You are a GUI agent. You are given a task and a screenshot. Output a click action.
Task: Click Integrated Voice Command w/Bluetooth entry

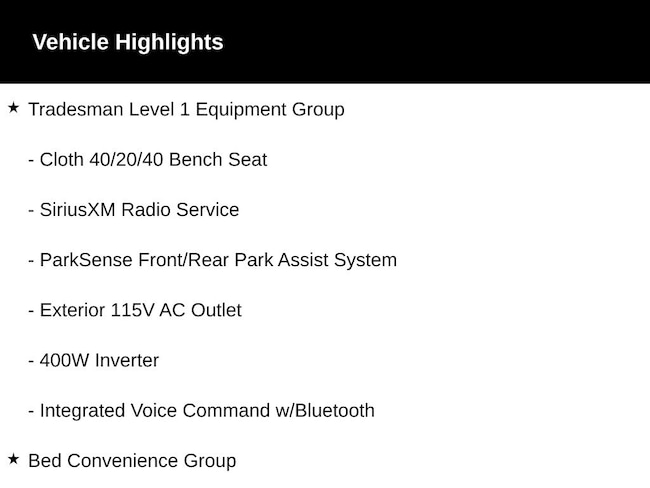point(201,411)
